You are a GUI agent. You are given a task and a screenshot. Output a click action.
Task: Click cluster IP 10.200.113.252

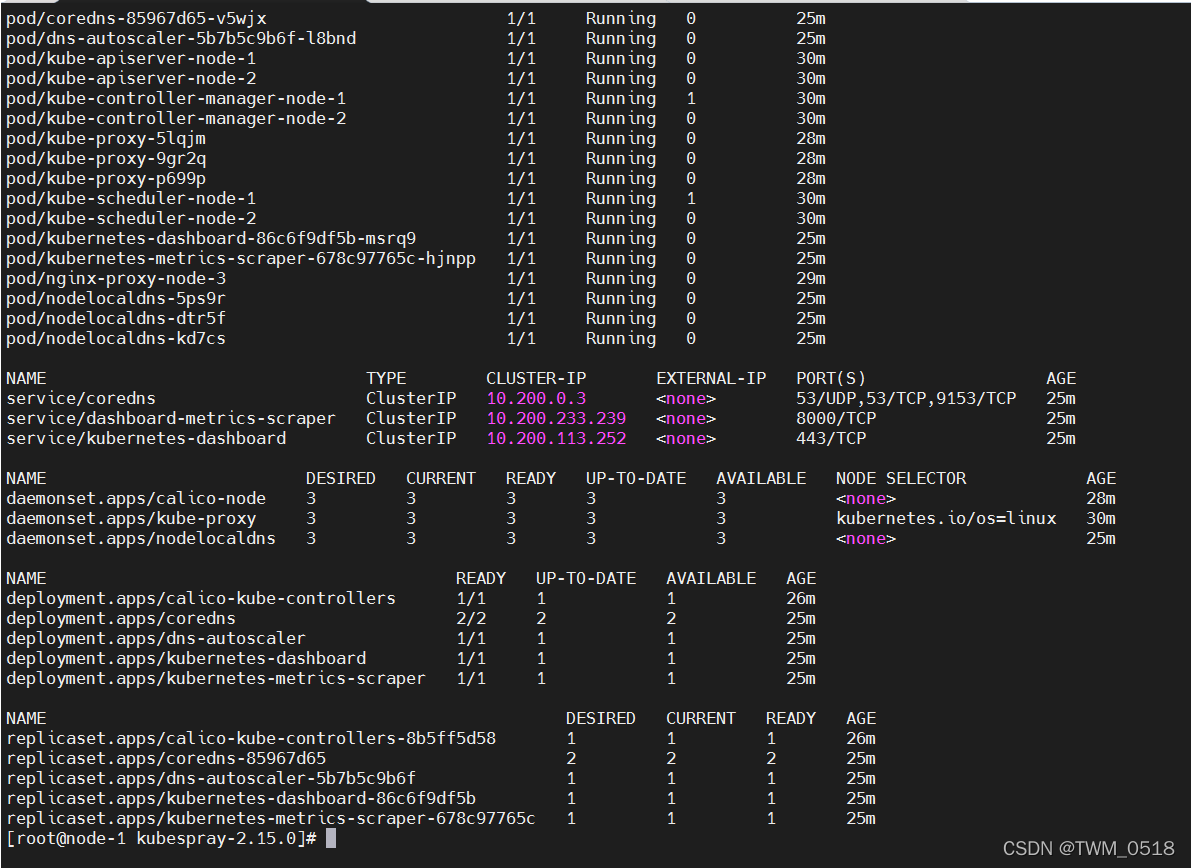(x=556, y=438)
